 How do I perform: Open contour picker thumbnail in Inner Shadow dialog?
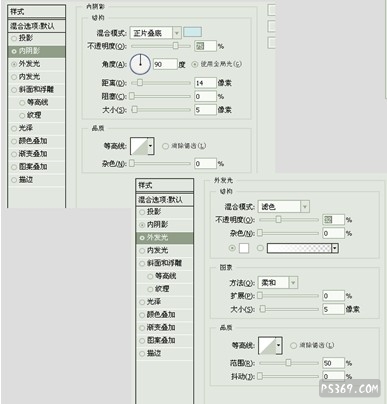139,146
